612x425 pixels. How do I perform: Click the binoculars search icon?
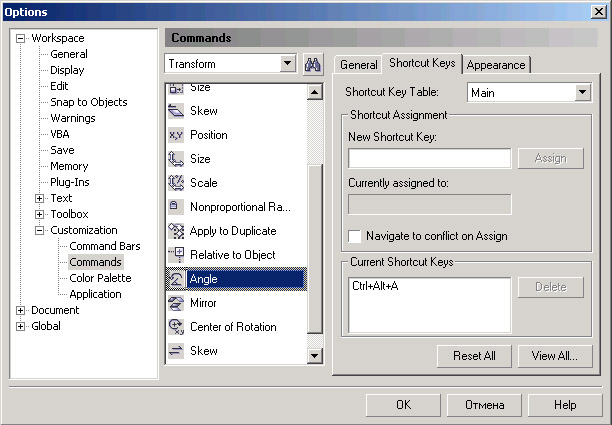tap(313, 64)
